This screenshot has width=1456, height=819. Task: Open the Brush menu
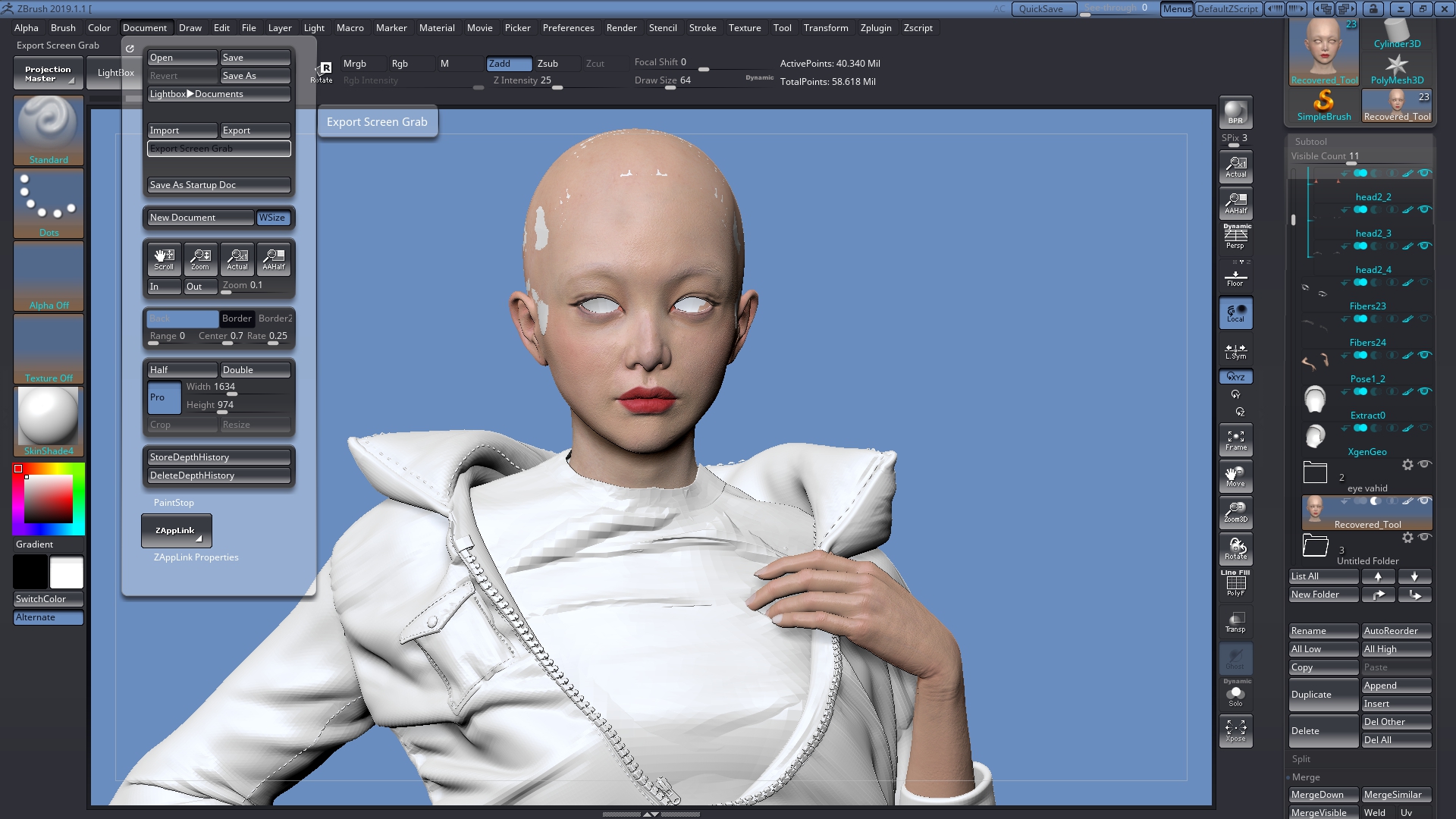tap(63, 28)
